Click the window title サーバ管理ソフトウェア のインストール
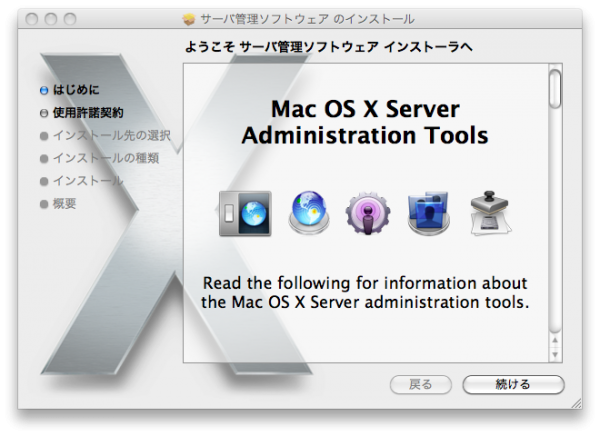The image size is (600, 436). [x=307, y=19]
